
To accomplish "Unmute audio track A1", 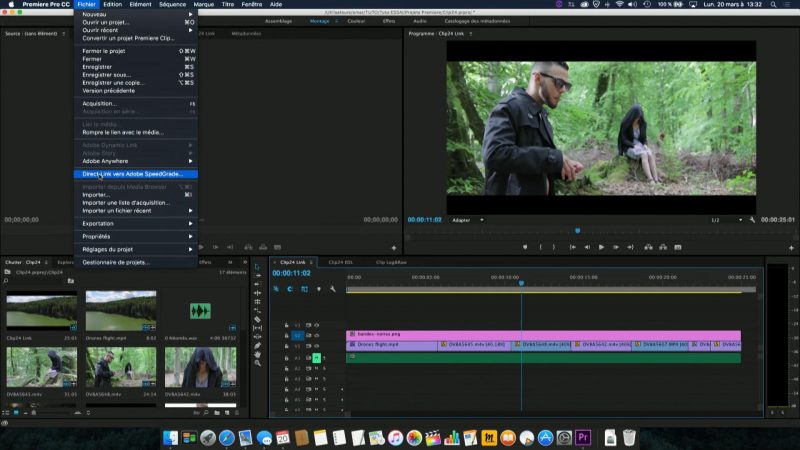I will (316, 358).
